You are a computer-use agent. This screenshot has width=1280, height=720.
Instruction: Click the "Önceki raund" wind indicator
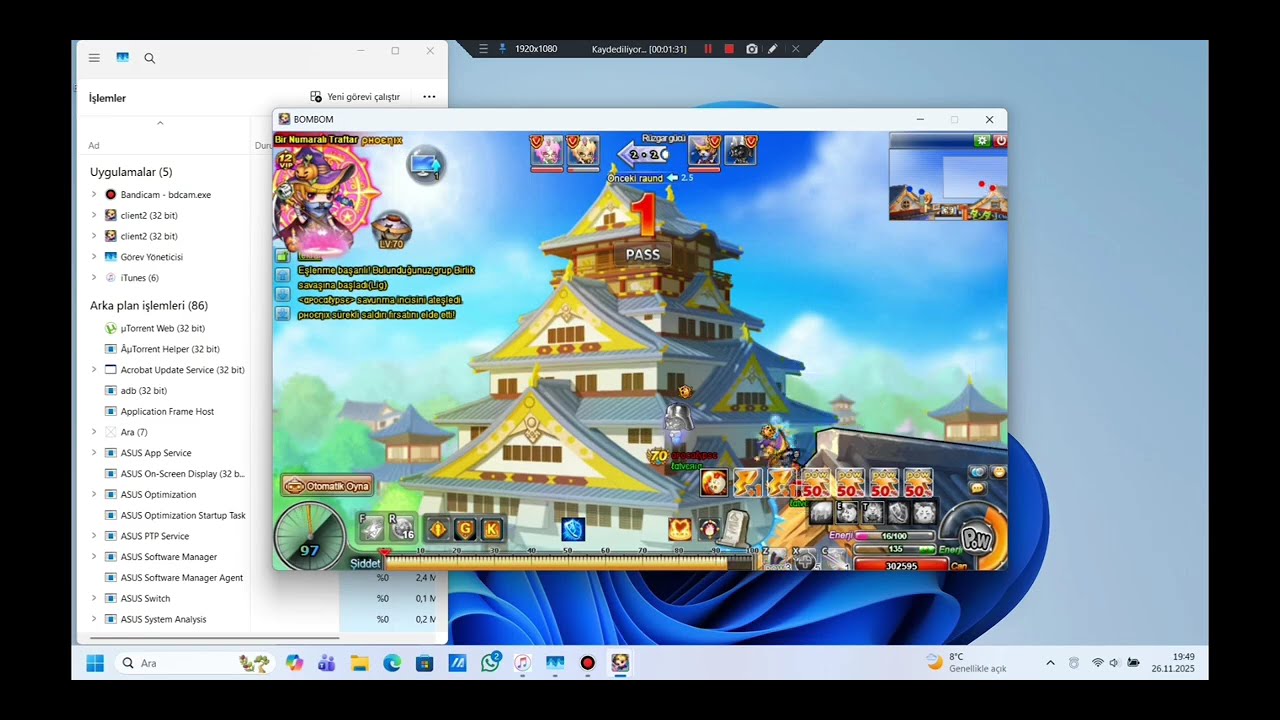(650, 178)
